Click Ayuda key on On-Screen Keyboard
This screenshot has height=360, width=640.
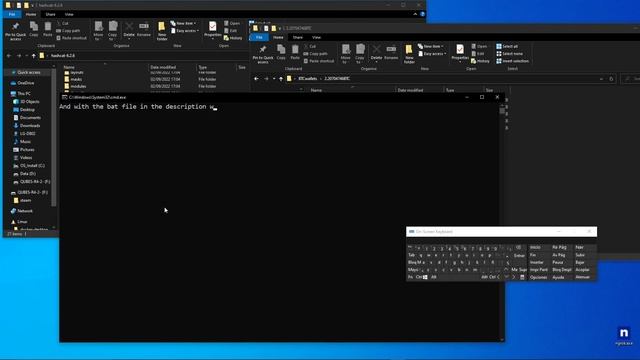coord(558,277)
